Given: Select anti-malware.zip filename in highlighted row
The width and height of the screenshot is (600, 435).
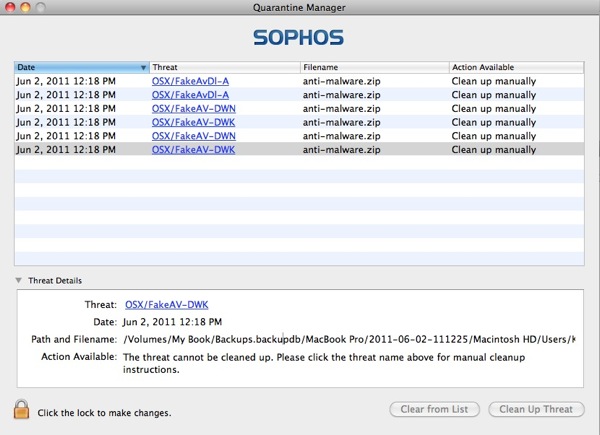Looking at the screenshot, I should point(341,150).
